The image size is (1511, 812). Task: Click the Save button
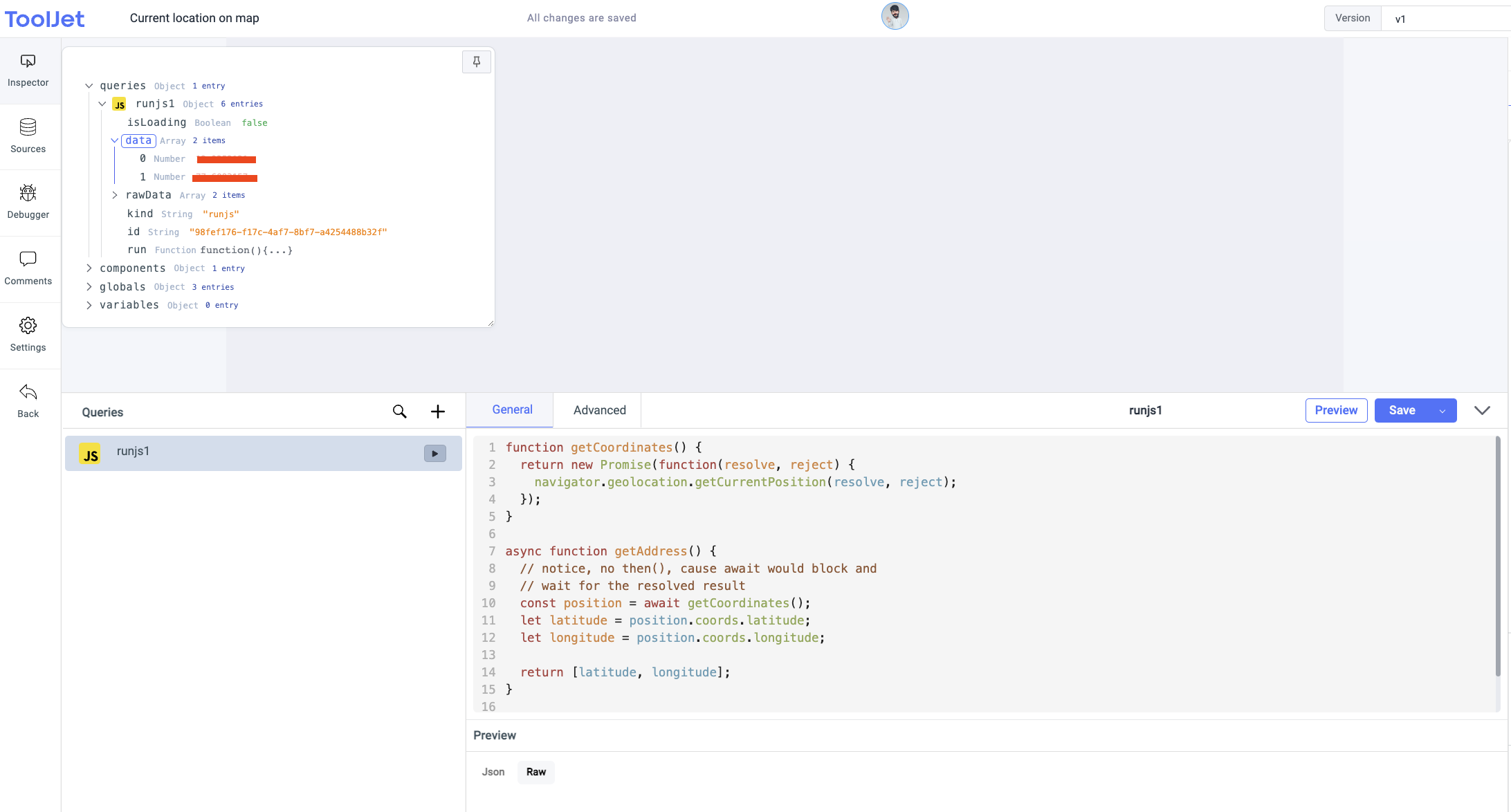click(1402, 410)
